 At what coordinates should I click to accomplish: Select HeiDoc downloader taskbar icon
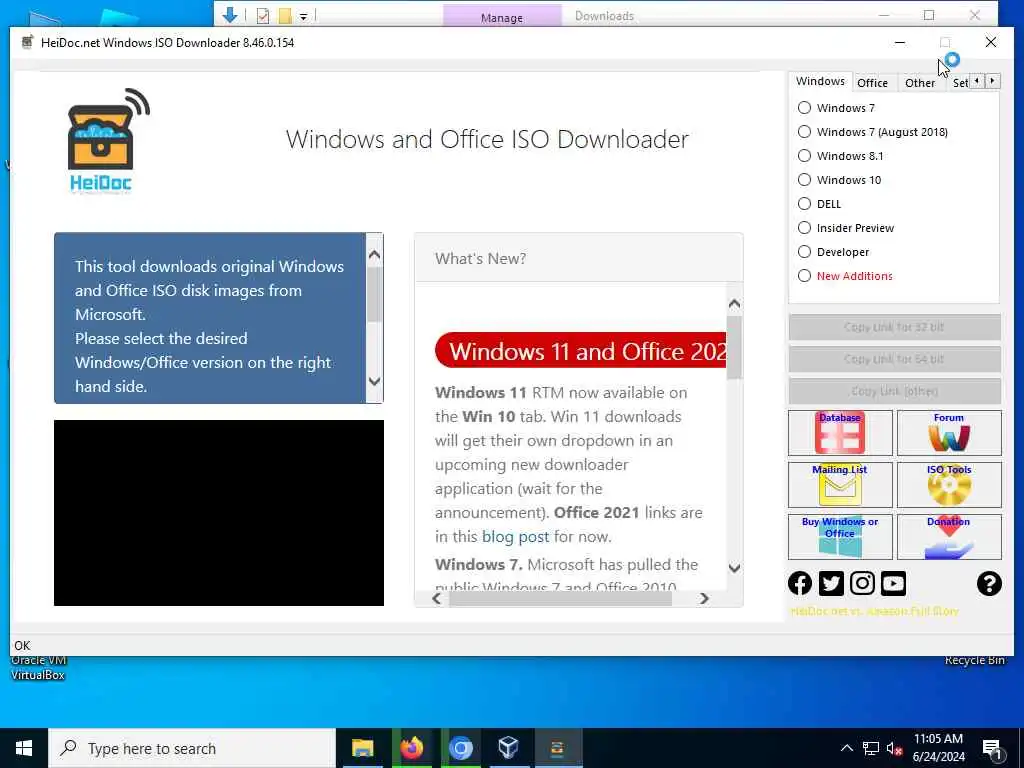[557, 748]
